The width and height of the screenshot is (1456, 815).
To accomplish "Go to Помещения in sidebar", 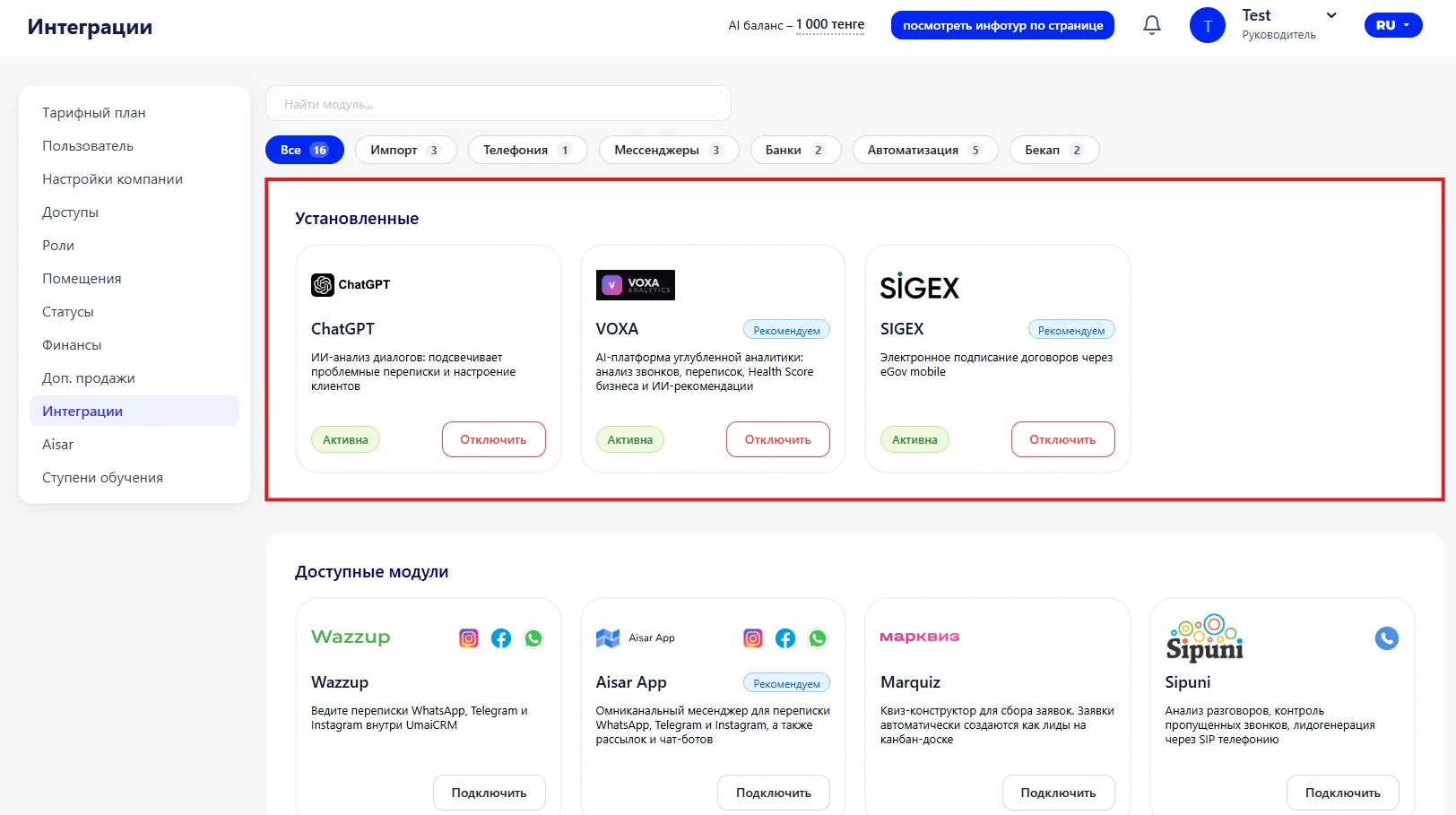I will point(134,279).
